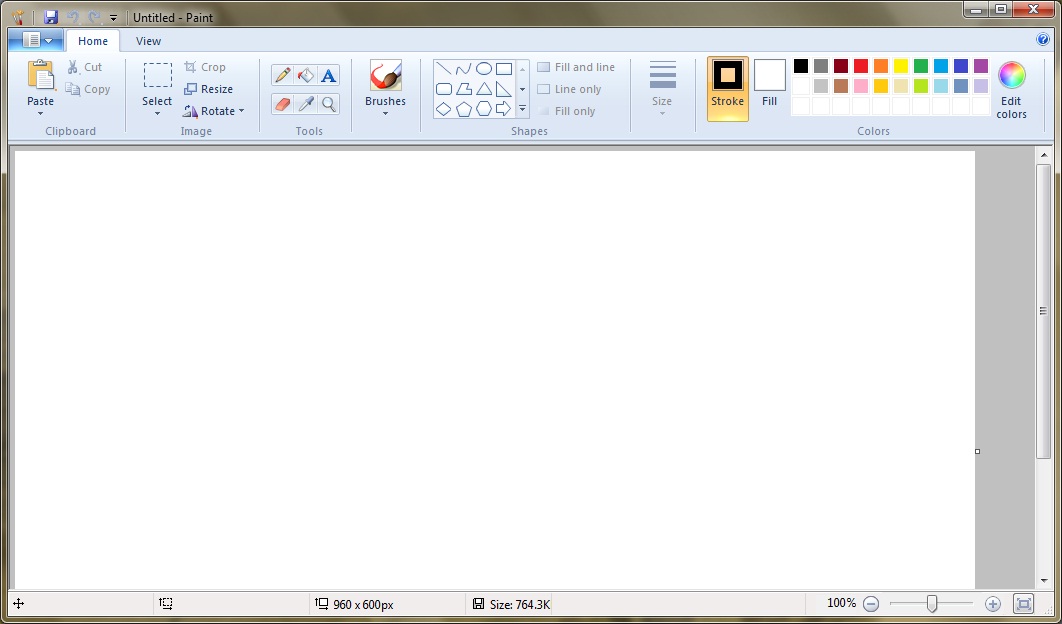1062x624 pixels.
Task: Select the Magnifier tool
Action: click(328, 104)
